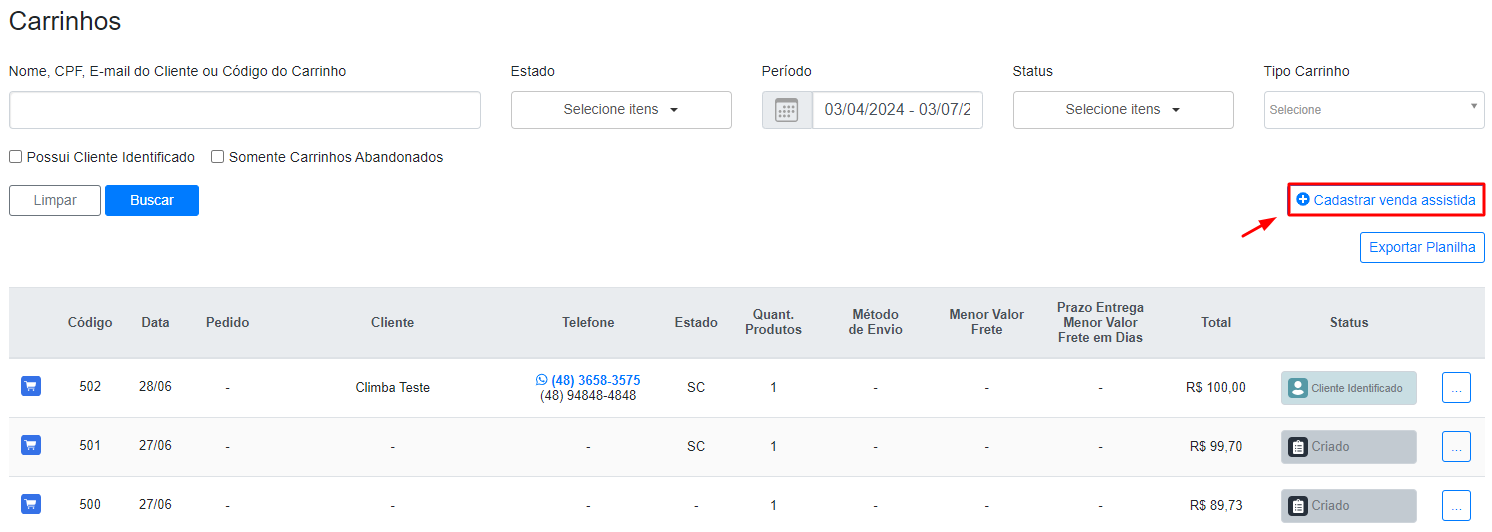
Task: Click the Cliente Identificado status badge
Action: click(1349, 388)
